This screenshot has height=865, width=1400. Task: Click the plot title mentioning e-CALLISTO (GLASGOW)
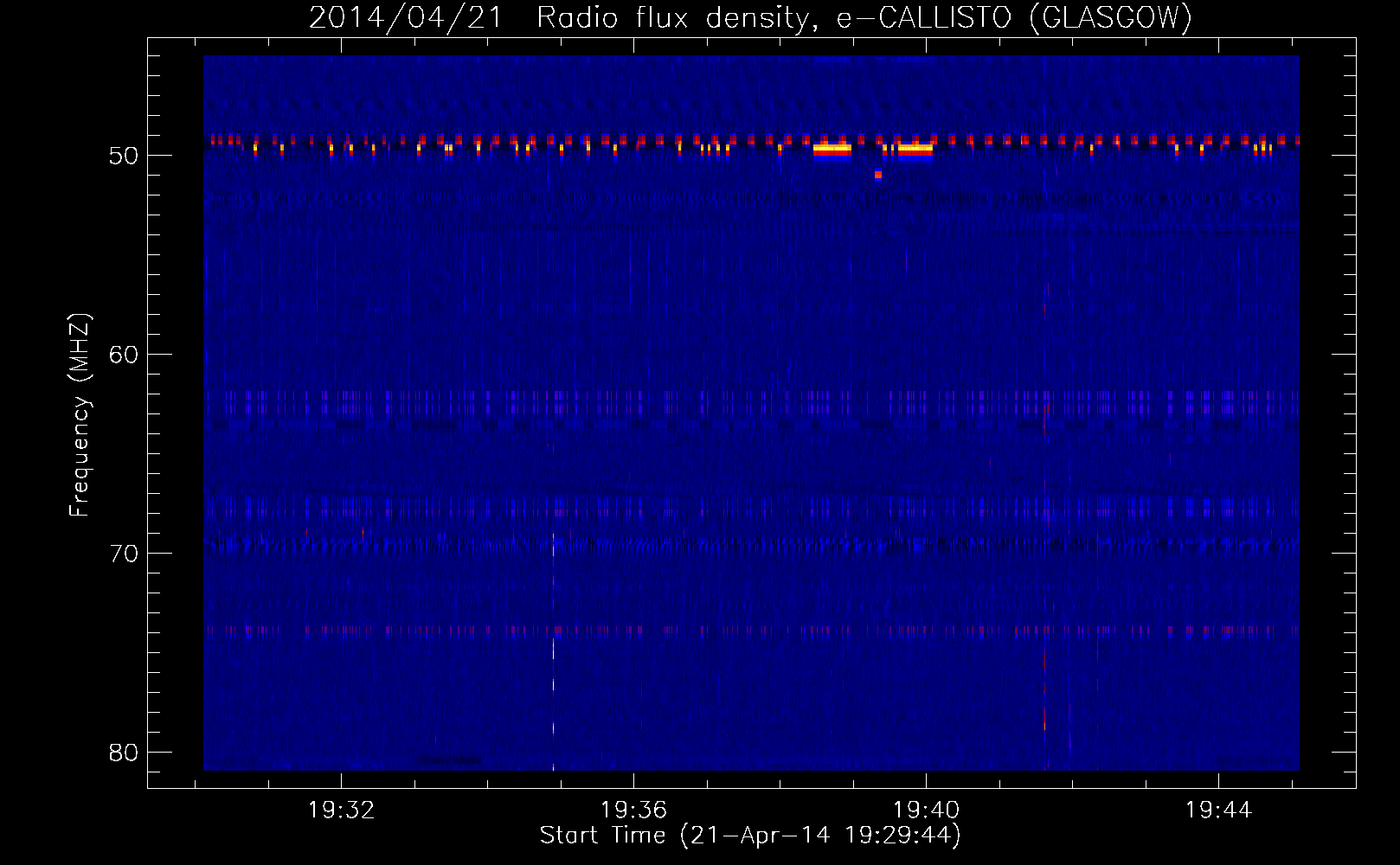751,17
